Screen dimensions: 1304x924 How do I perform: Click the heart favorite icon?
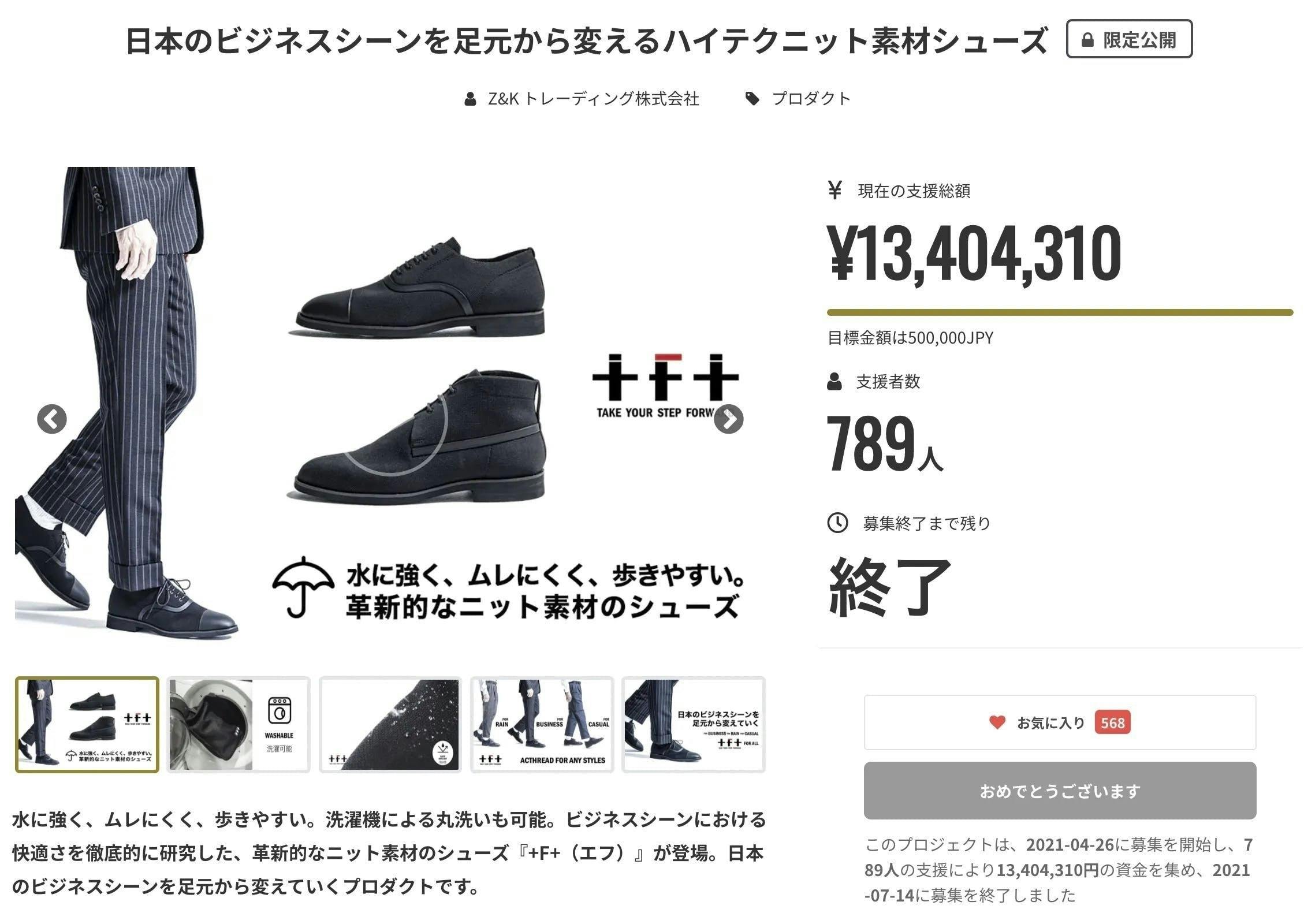(x=997, y=722)
